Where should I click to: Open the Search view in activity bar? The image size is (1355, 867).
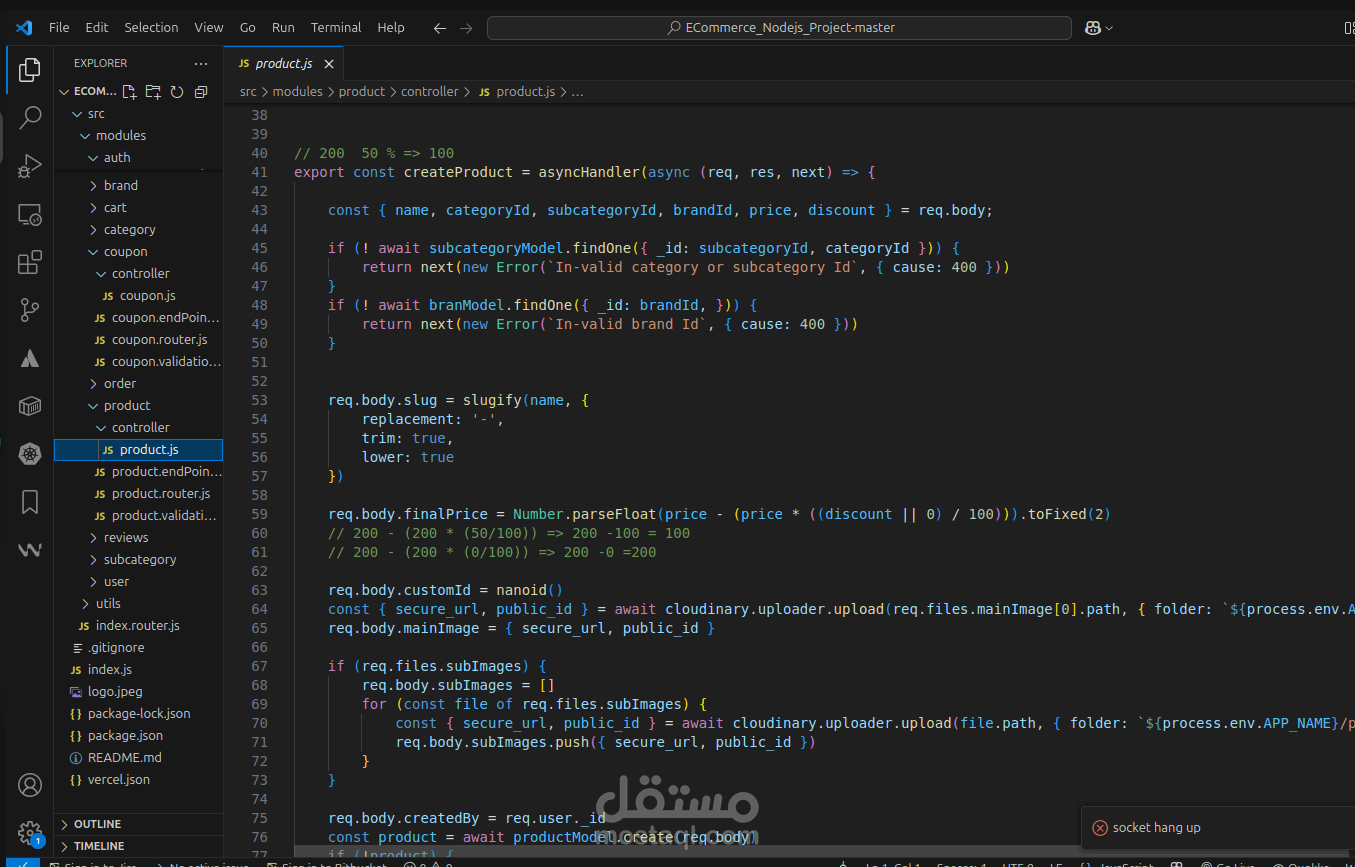pos(30,117)
